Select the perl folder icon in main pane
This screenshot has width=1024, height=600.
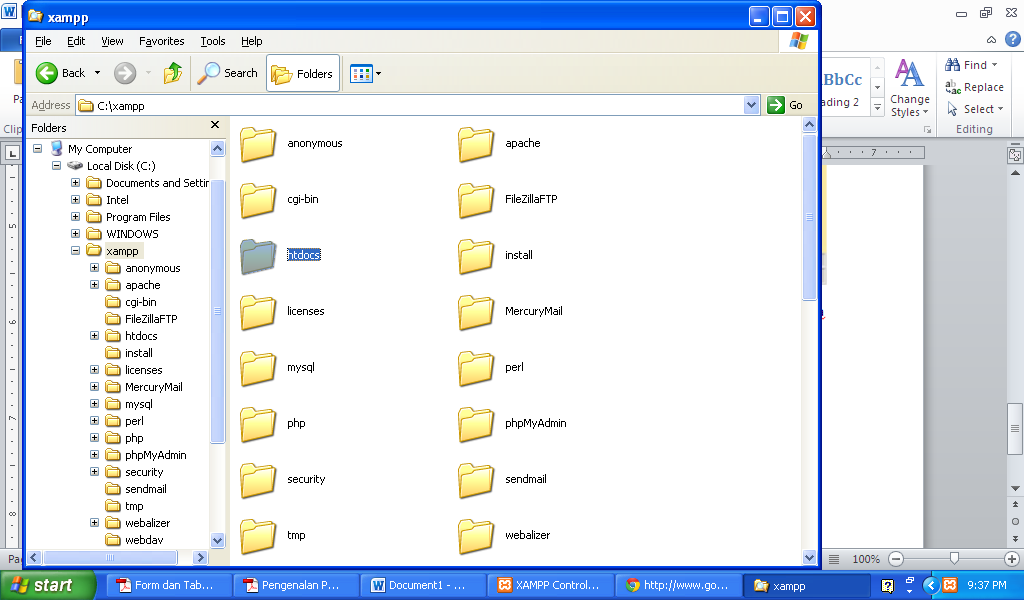click(x=476, y=368)
